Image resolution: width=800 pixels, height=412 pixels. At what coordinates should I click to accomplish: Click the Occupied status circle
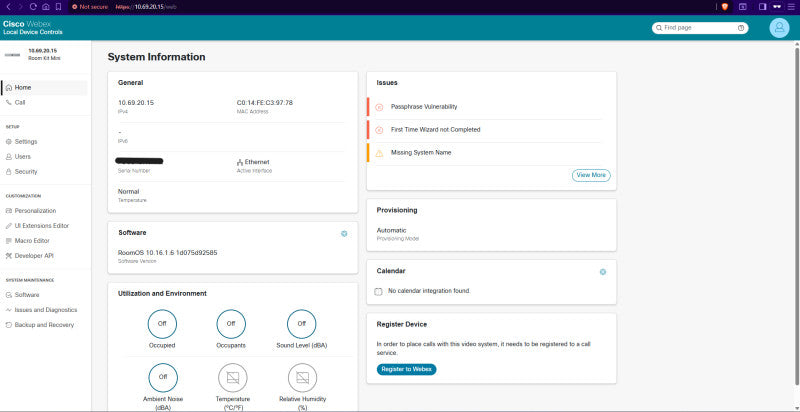[x=162, y=323]
